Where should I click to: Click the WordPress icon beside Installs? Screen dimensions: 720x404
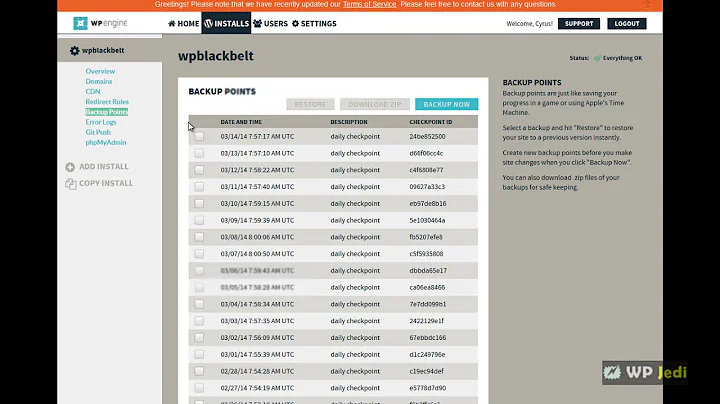tap(208, 23)
